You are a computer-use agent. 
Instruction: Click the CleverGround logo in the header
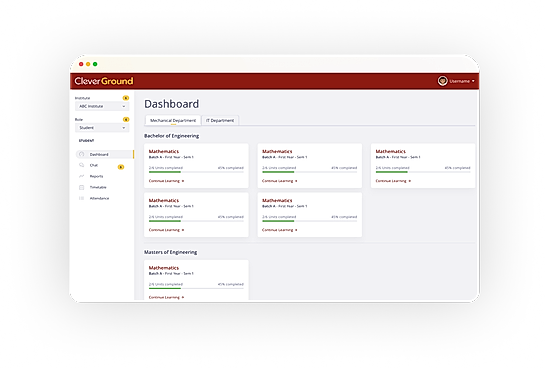(104, 81)
